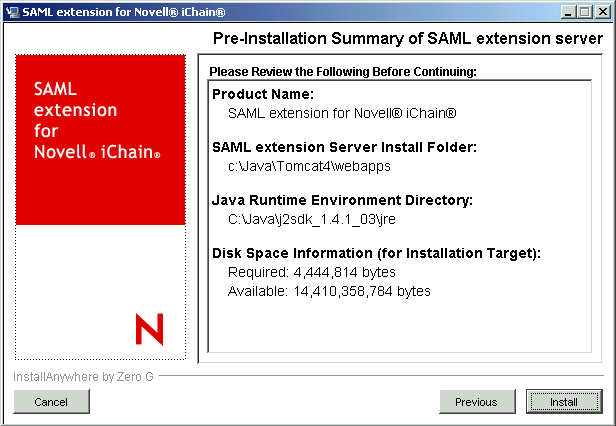Click the product name value 'SAML extension for Novell® iChain®' in the summary
616x426 pixels.
point(342,113)
